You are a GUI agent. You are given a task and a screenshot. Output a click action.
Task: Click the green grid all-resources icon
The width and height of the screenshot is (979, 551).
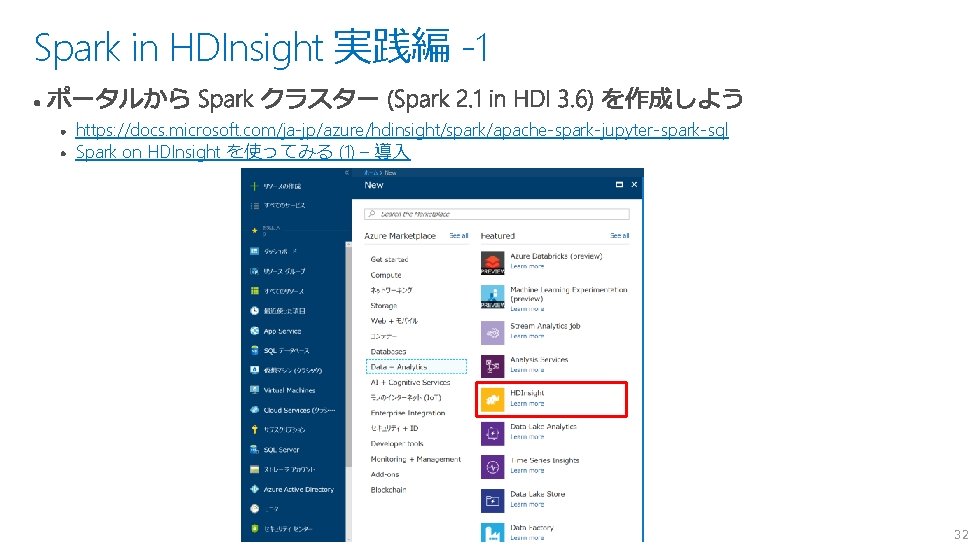(254, 291)
